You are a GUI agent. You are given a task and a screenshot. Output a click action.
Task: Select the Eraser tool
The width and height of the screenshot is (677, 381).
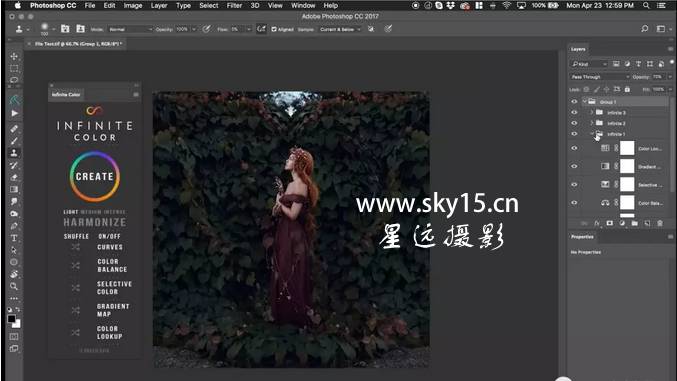coord(14,177)
